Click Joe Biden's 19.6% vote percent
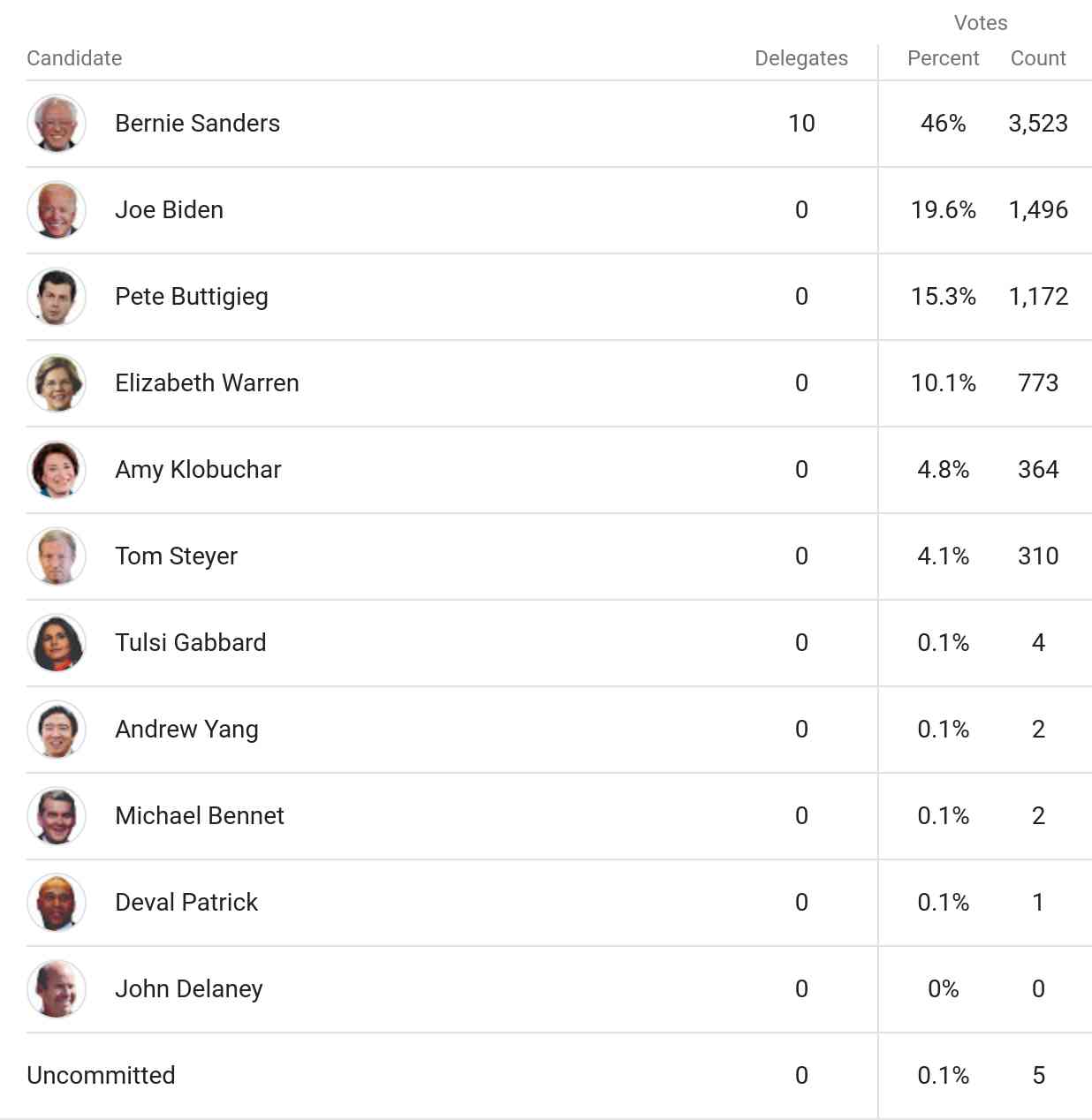 pyautogui.click(x=943, y=210)
